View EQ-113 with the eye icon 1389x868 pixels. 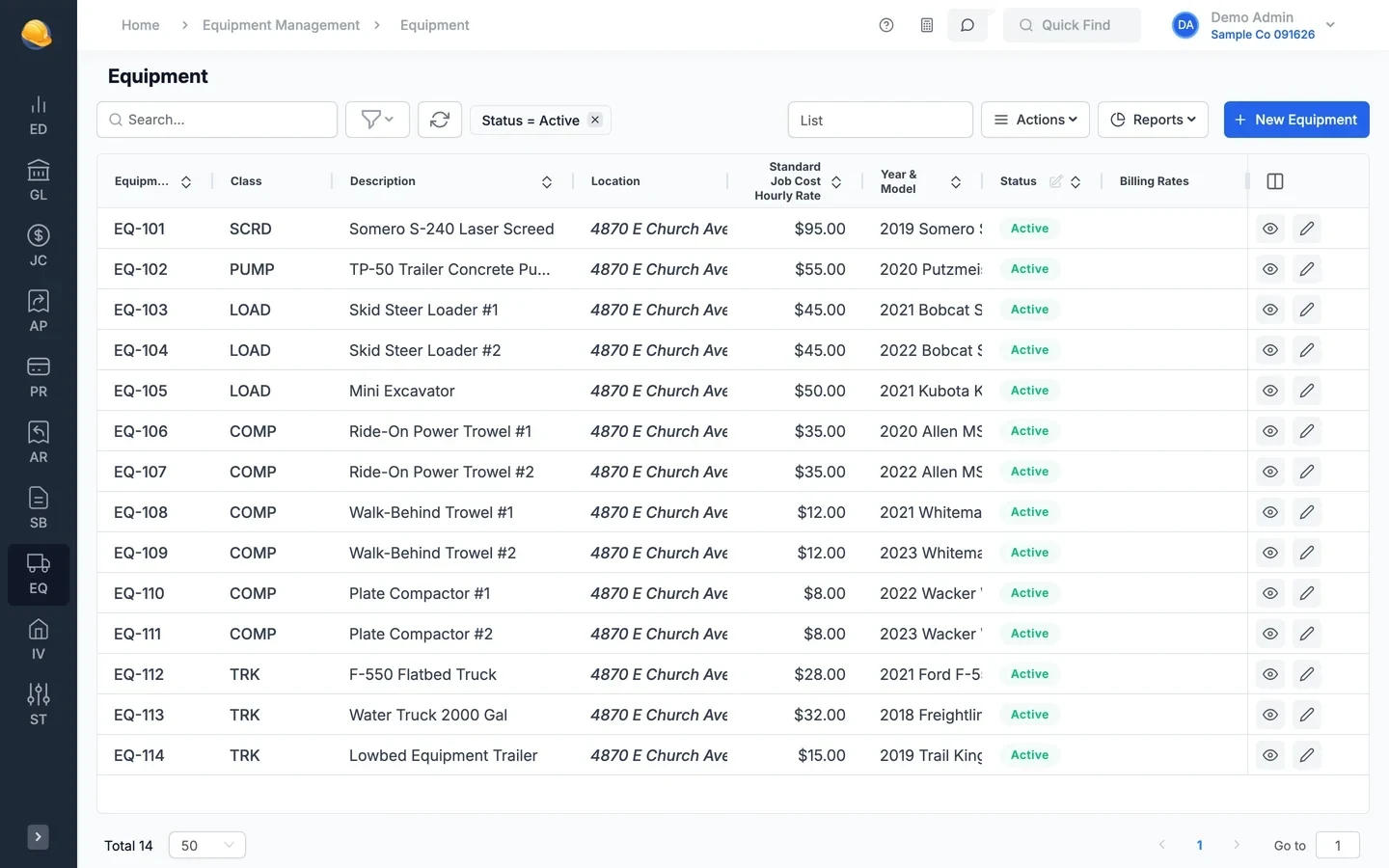coord(1270,715)
